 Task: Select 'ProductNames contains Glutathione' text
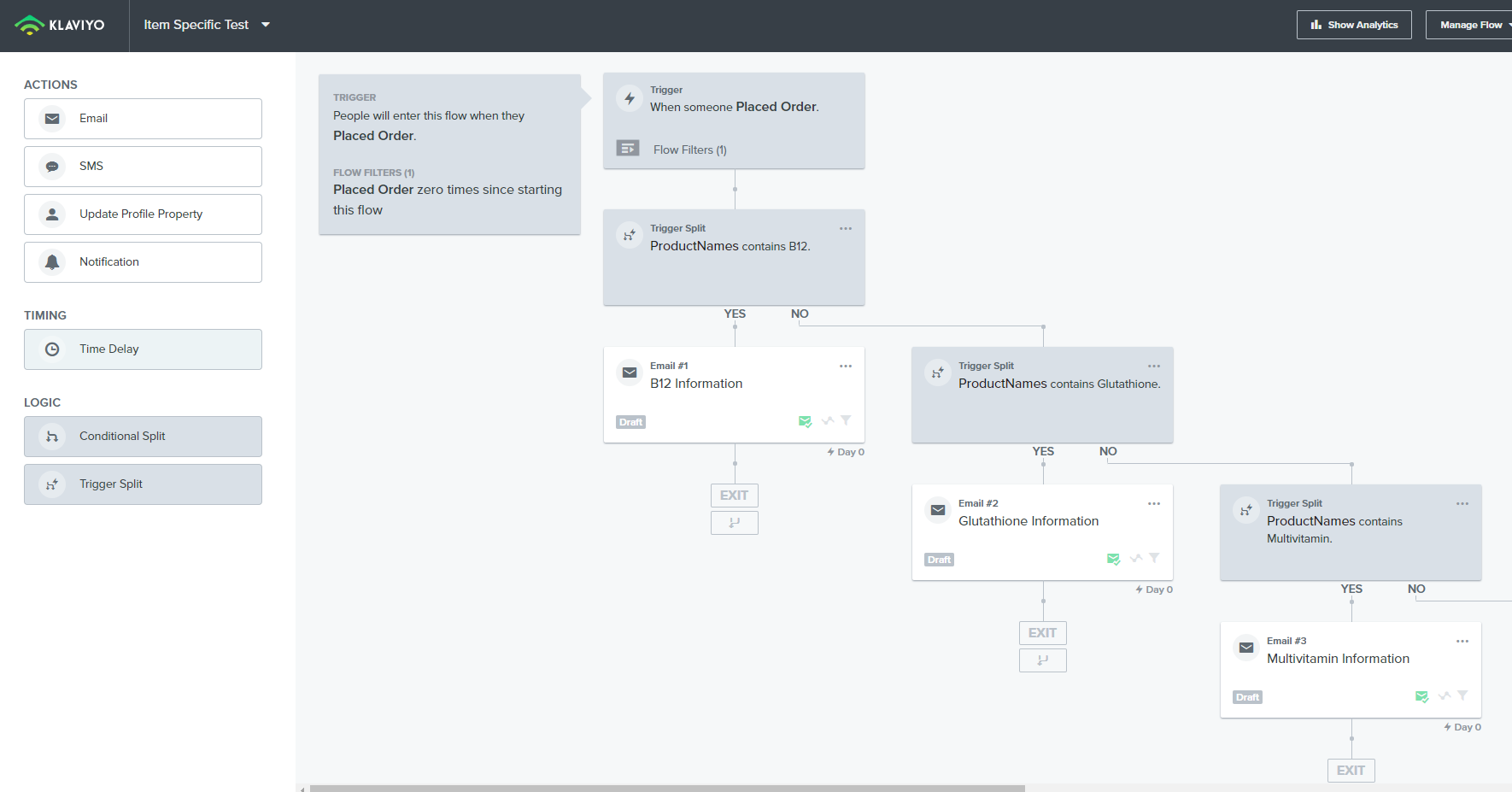click(1059, 384)
